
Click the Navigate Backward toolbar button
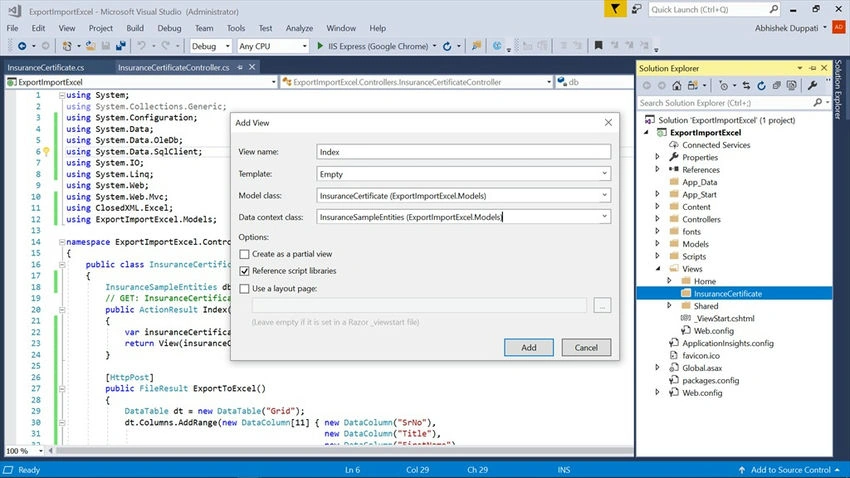click(22, 46)
